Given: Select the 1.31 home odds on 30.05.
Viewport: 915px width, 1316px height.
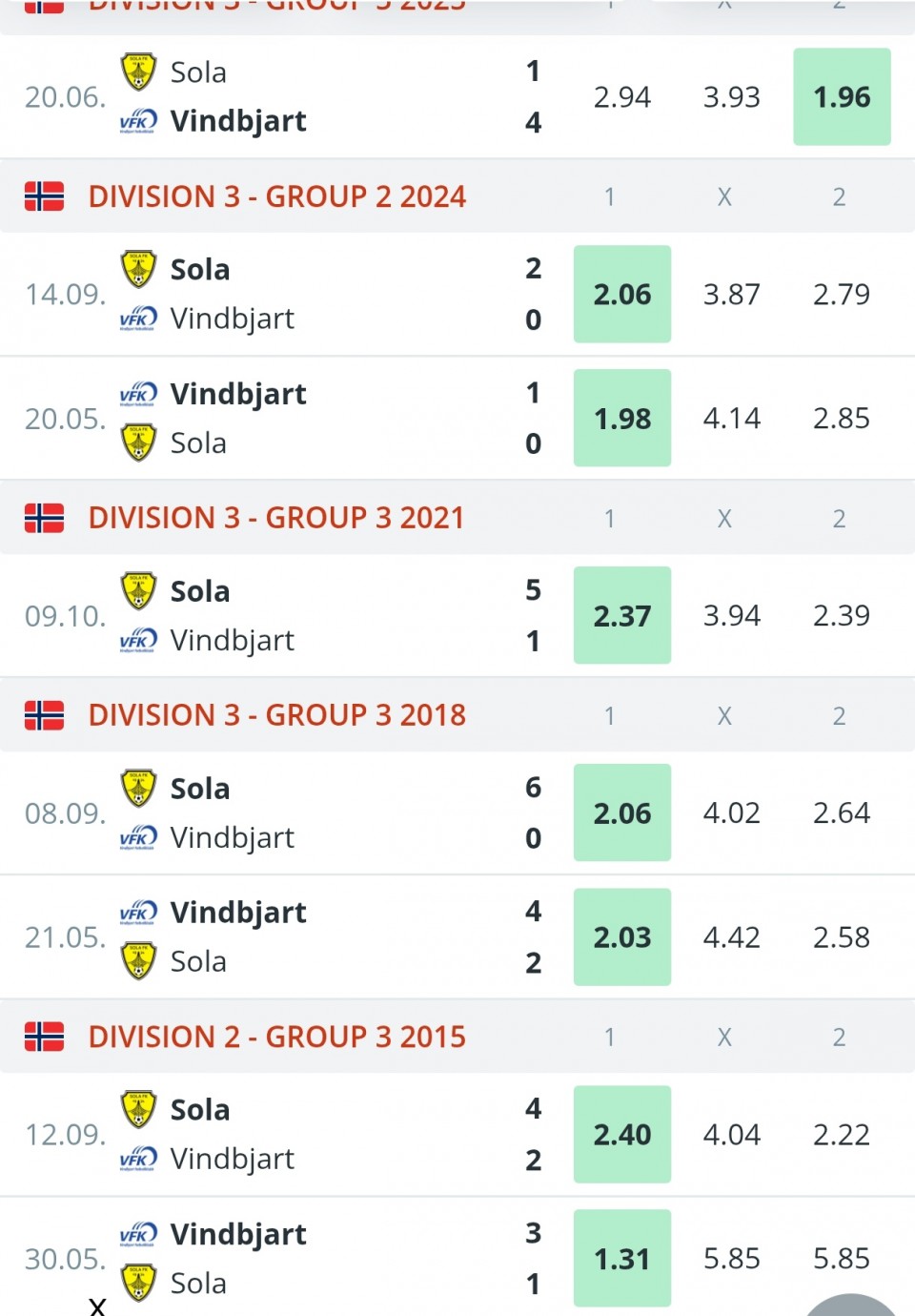Looking at the screenshot, I should [622, 1259].
